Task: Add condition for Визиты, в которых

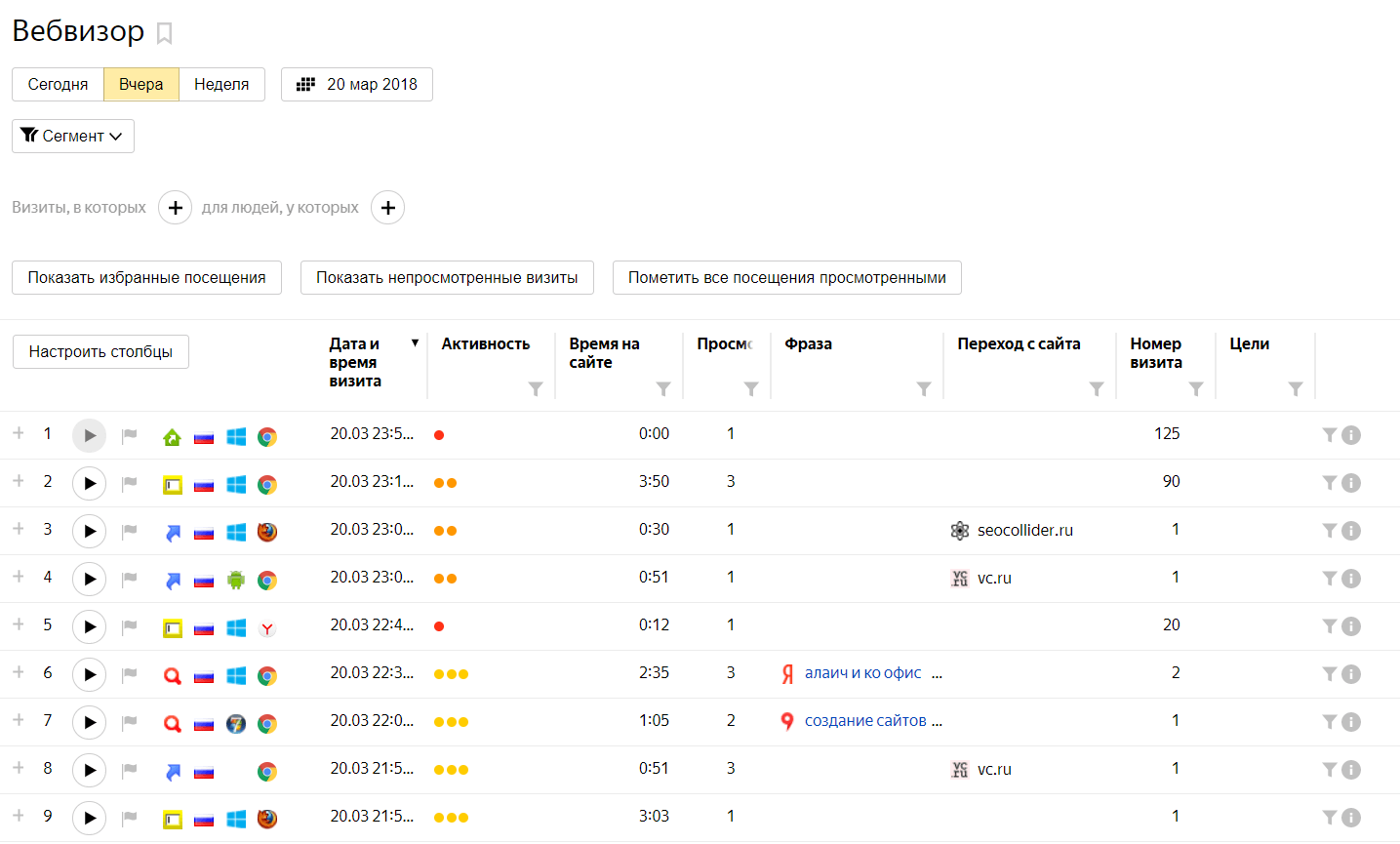Action: (x=176, y=208)
